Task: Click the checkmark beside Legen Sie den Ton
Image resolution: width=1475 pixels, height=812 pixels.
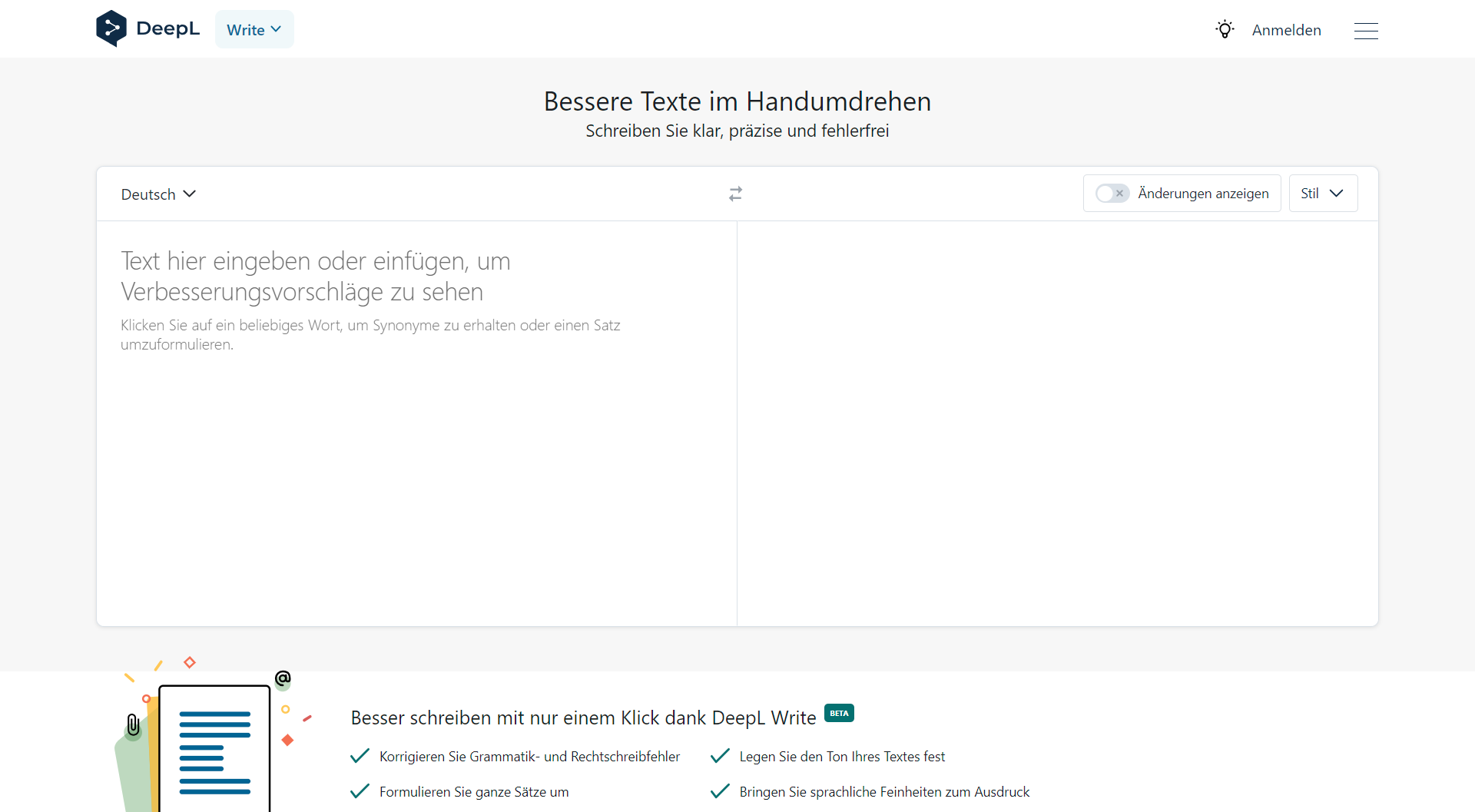Action: pyautogui.click(x=719, y=756)
